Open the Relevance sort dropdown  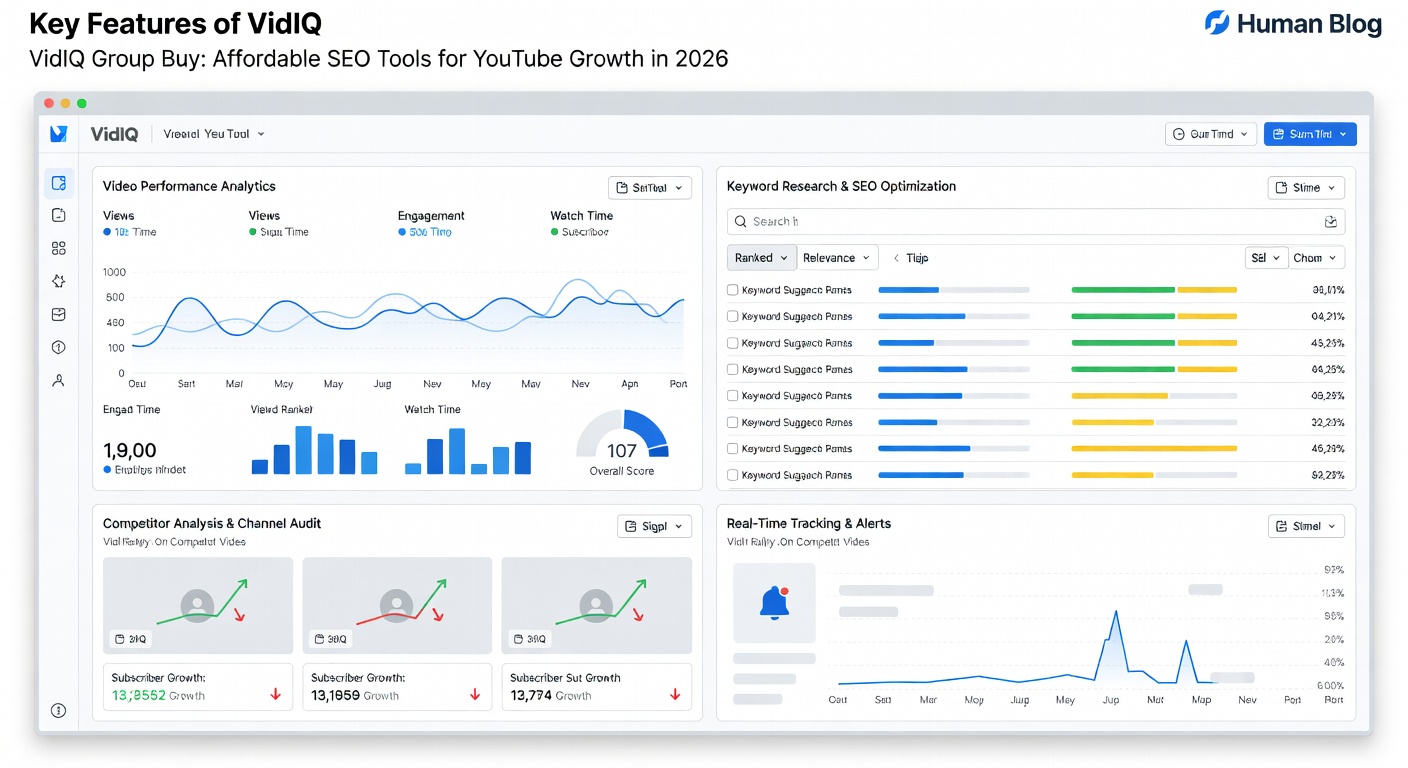[838, 258]
